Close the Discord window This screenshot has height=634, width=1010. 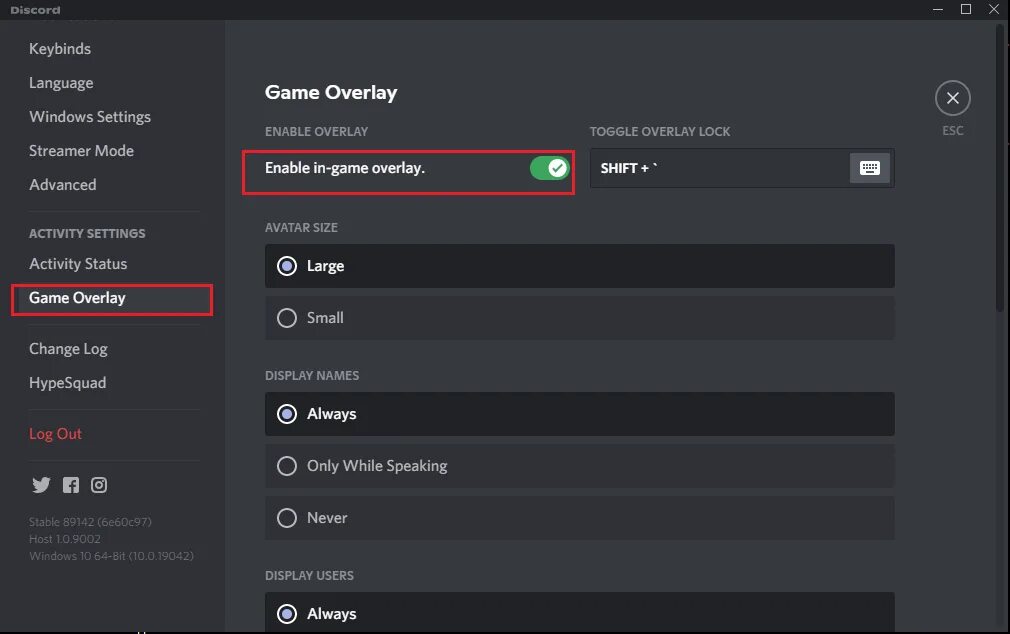pyautogui.click(x=994, y=9)
